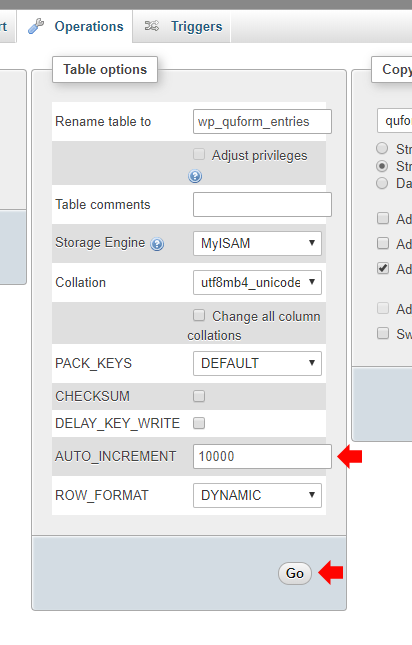Viewport: 412px width, 645px height.
Task: Click the Triggers tab icon
Action: pos(151,26)
